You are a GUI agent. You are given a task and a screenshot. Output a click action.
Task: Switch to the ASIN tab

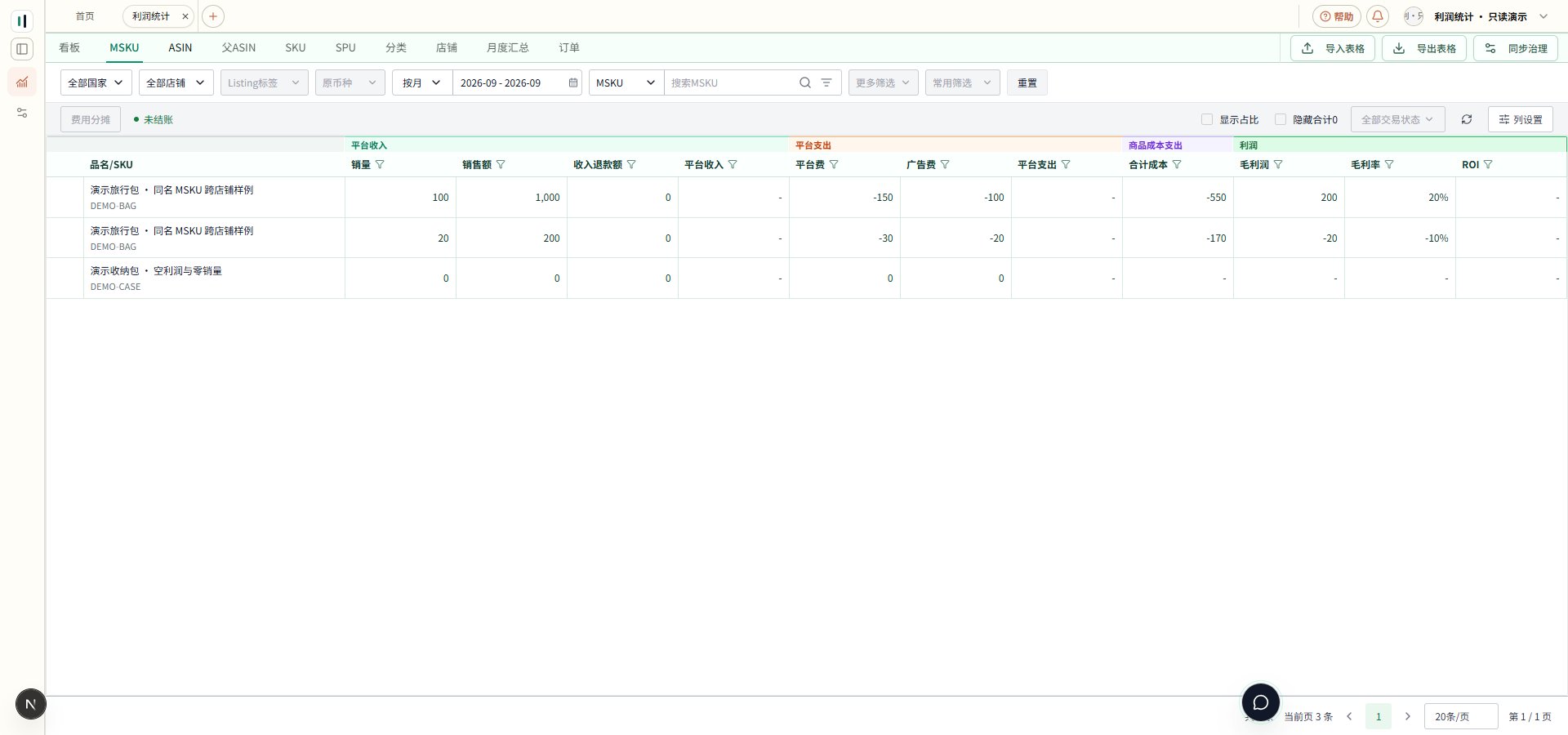pos(180,47)
